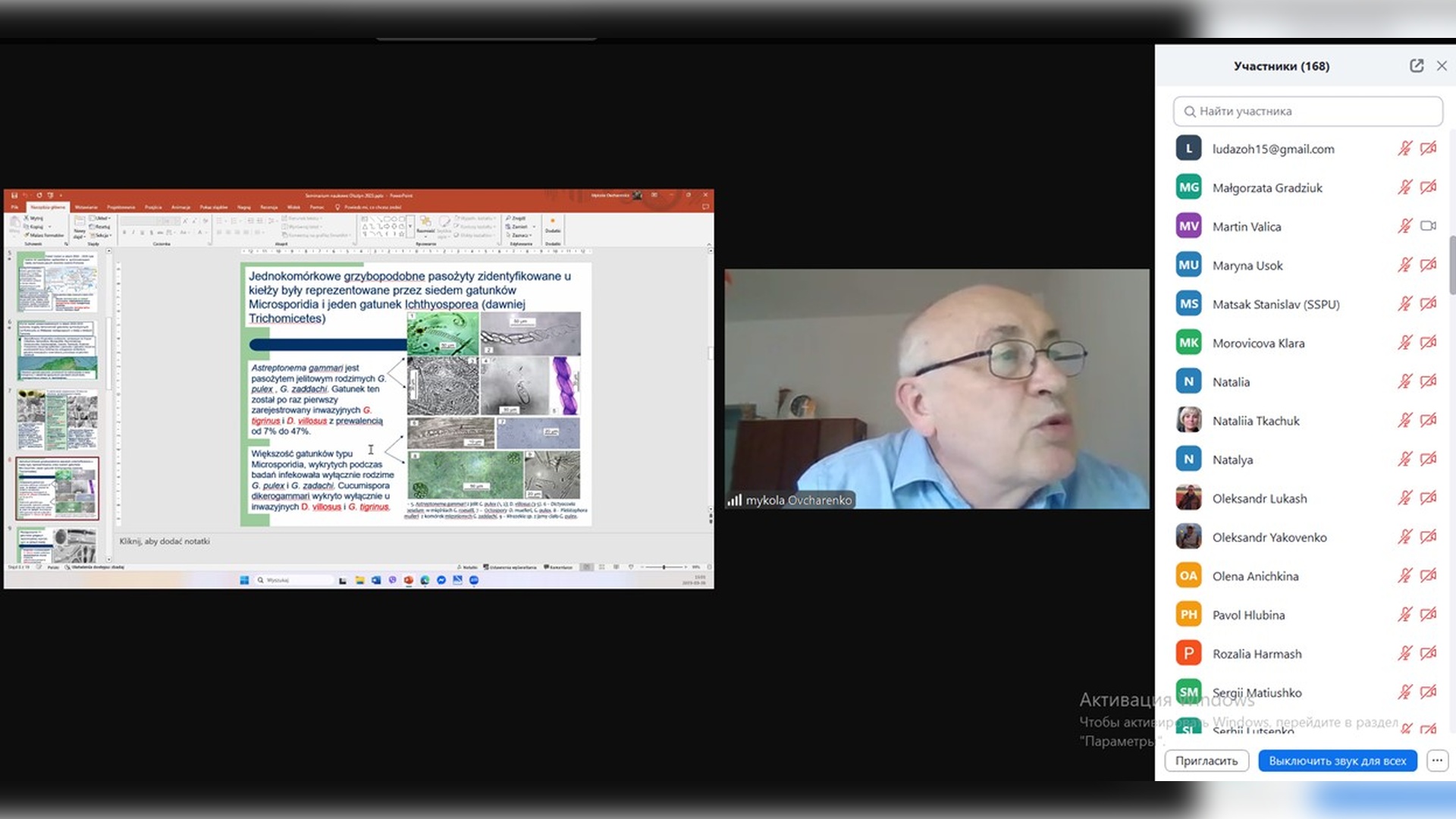Pop out the participants panel
The width and height of the screenshot is (1456, 819).
1416,66
